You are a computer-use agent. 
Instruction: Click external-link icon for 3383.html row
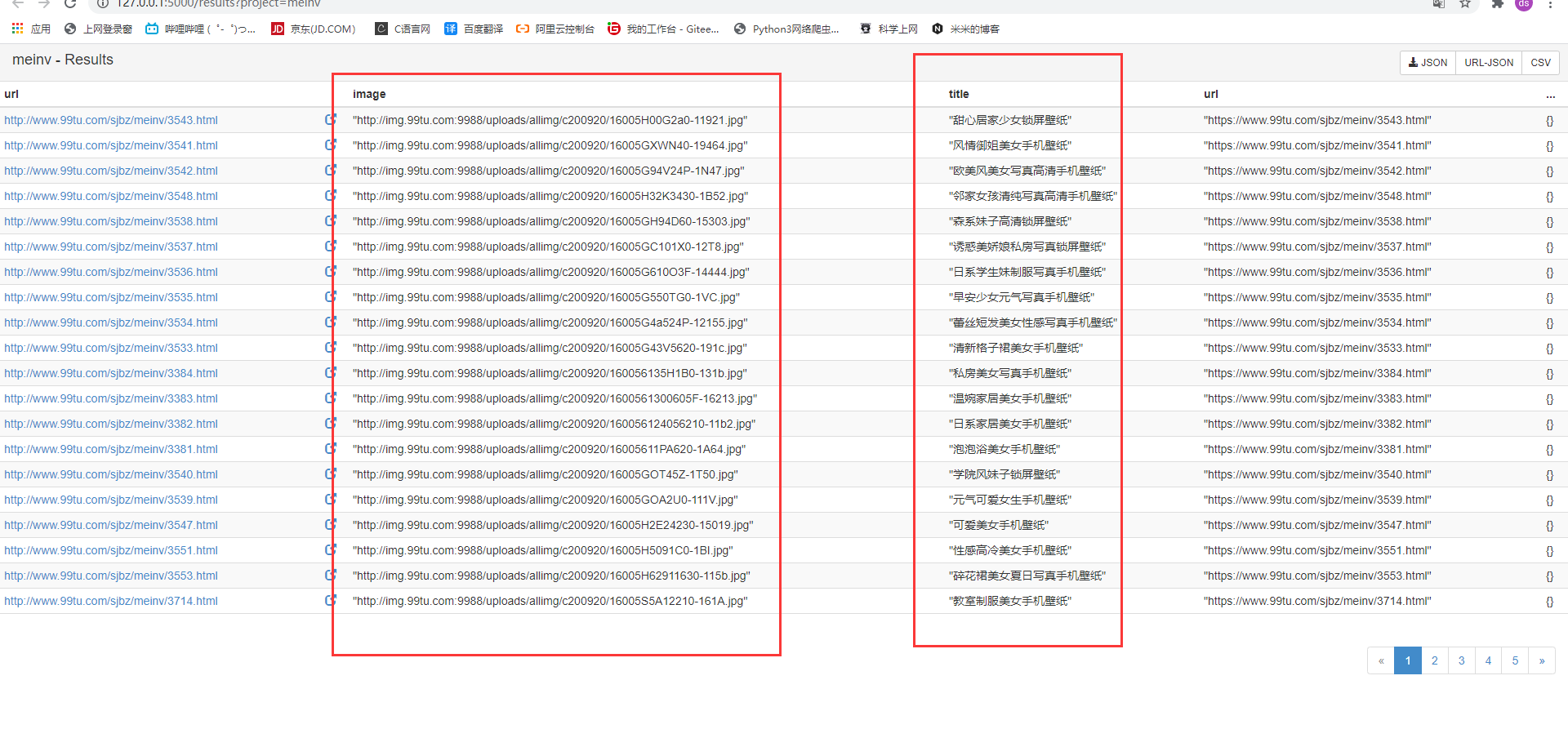tap(330, 398)
